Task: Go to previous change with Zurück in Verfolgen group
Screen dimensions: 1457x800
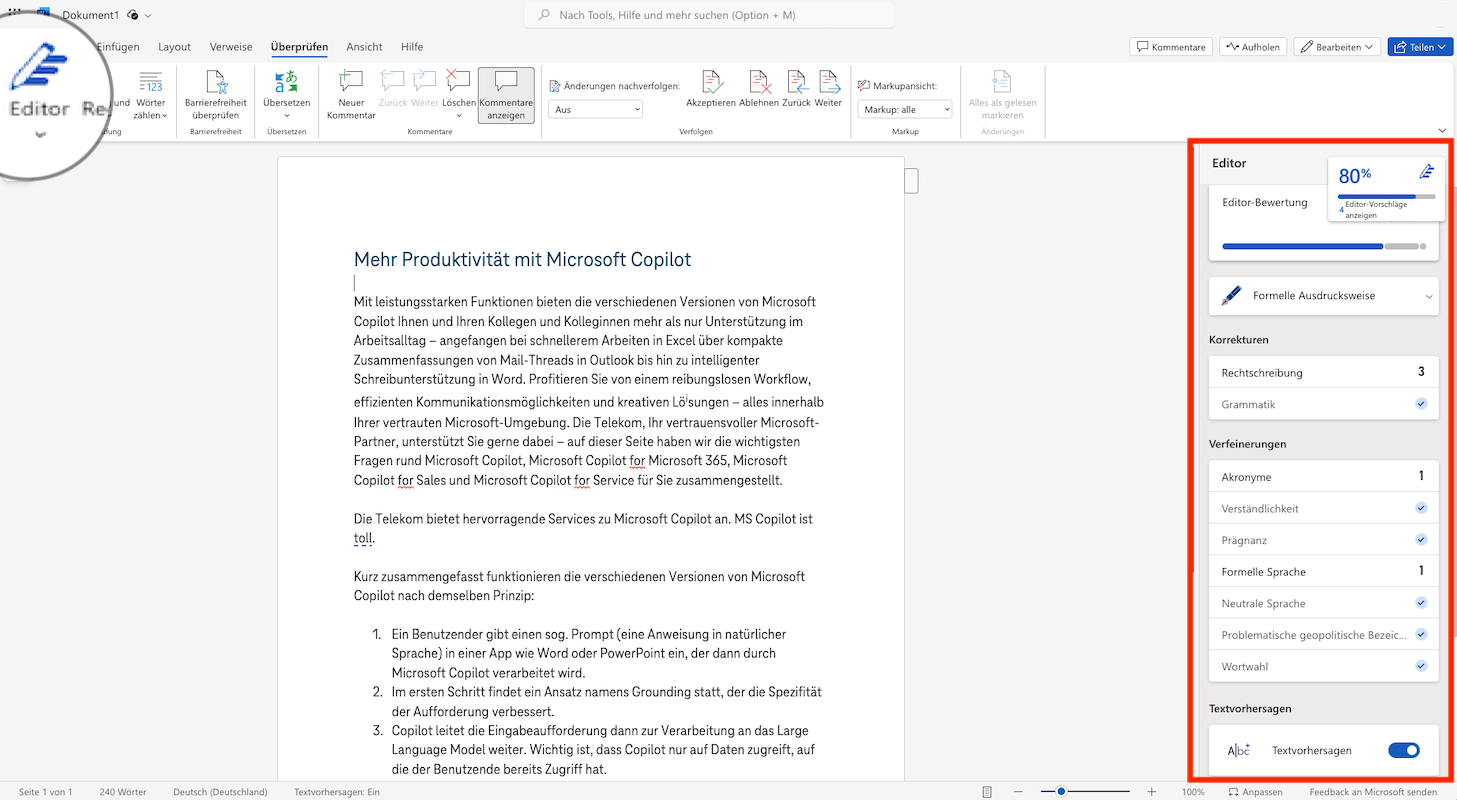Action: pyautogui.click(x=796, y=90)
